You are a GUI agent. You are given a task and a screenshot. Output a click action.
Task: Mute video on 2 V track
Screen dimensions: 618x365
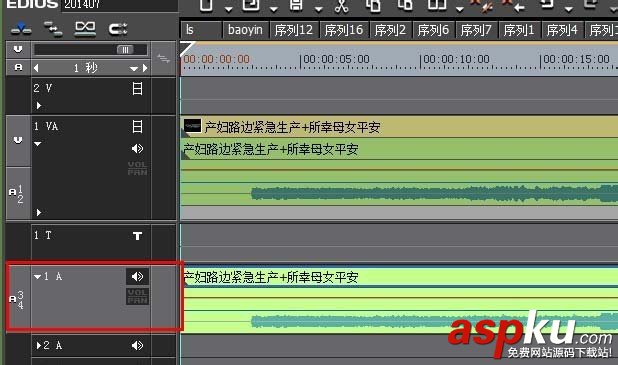tap(137, 88)
